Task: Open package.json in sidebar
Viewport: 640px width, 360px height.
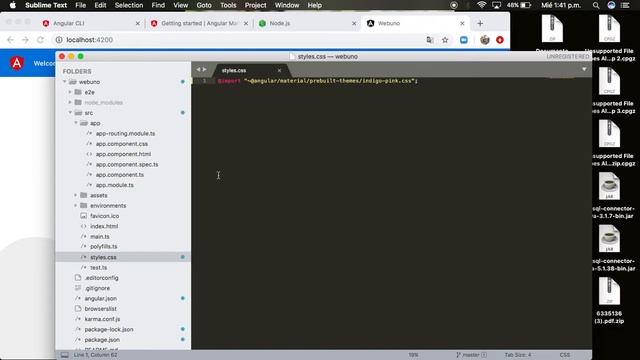Action: [102, 340]
